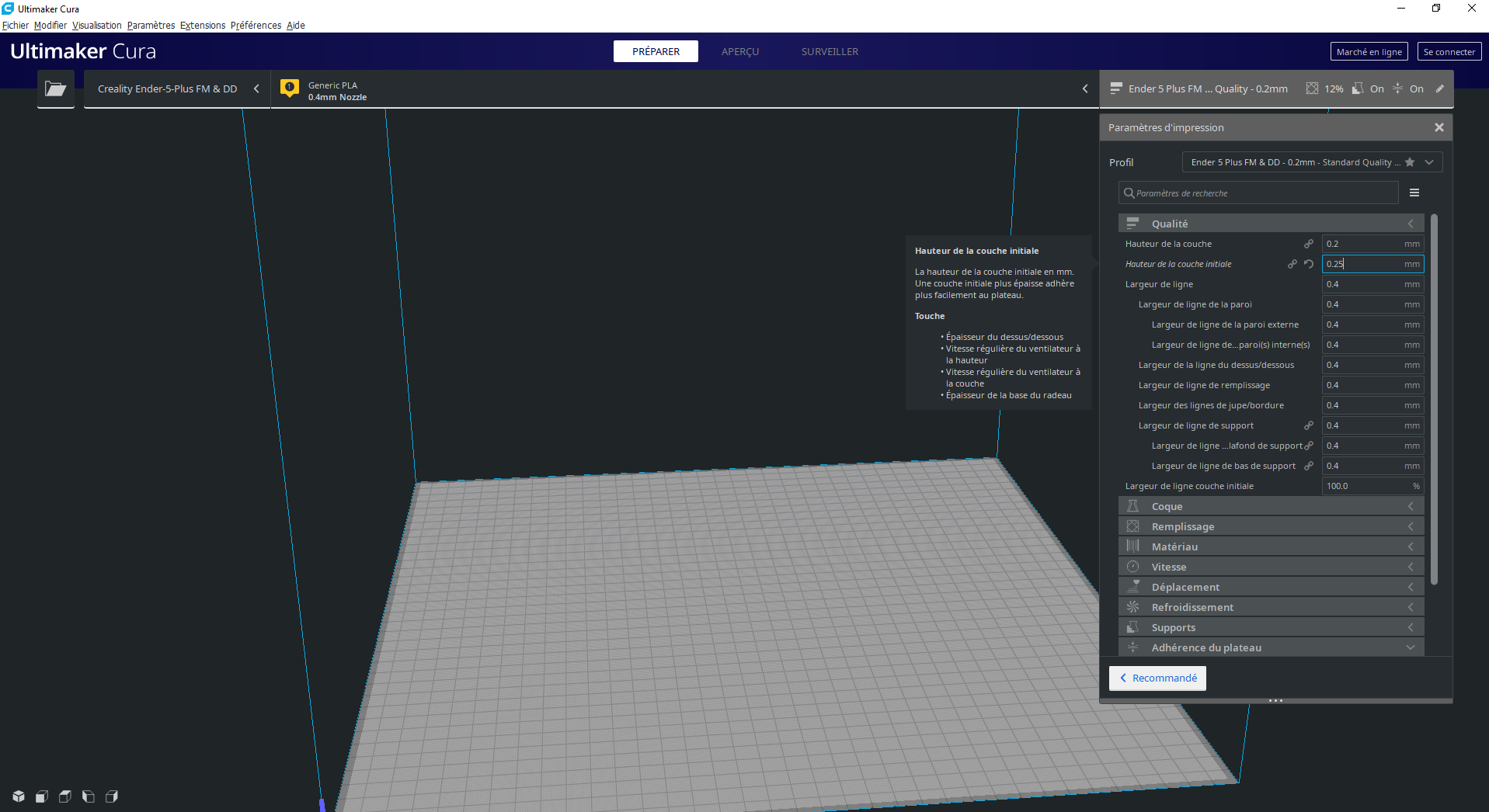1489x812 pixels.
Task: Click the layer profile icon in summary bar
Action: click(x=1116, y=88)
